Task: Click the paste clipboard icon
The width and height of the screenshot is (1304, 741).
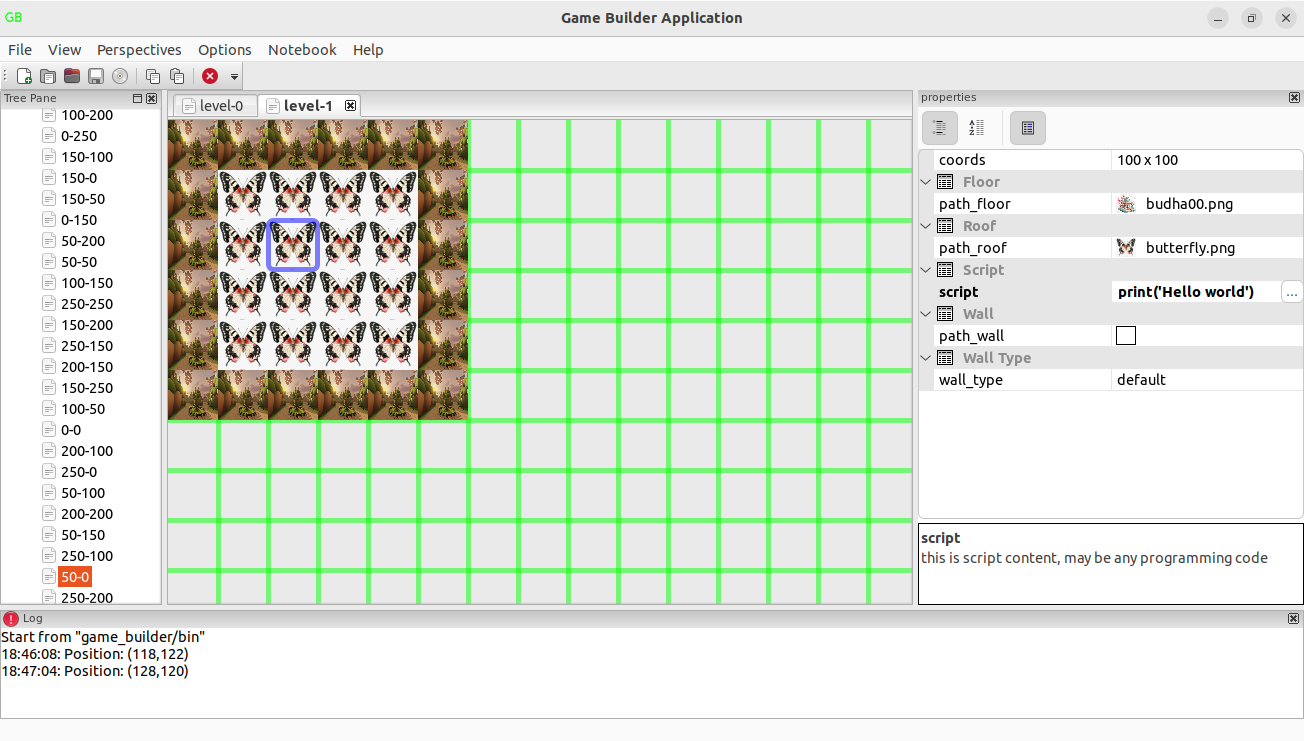Action: pyautogui.click(x=177, y=76)
